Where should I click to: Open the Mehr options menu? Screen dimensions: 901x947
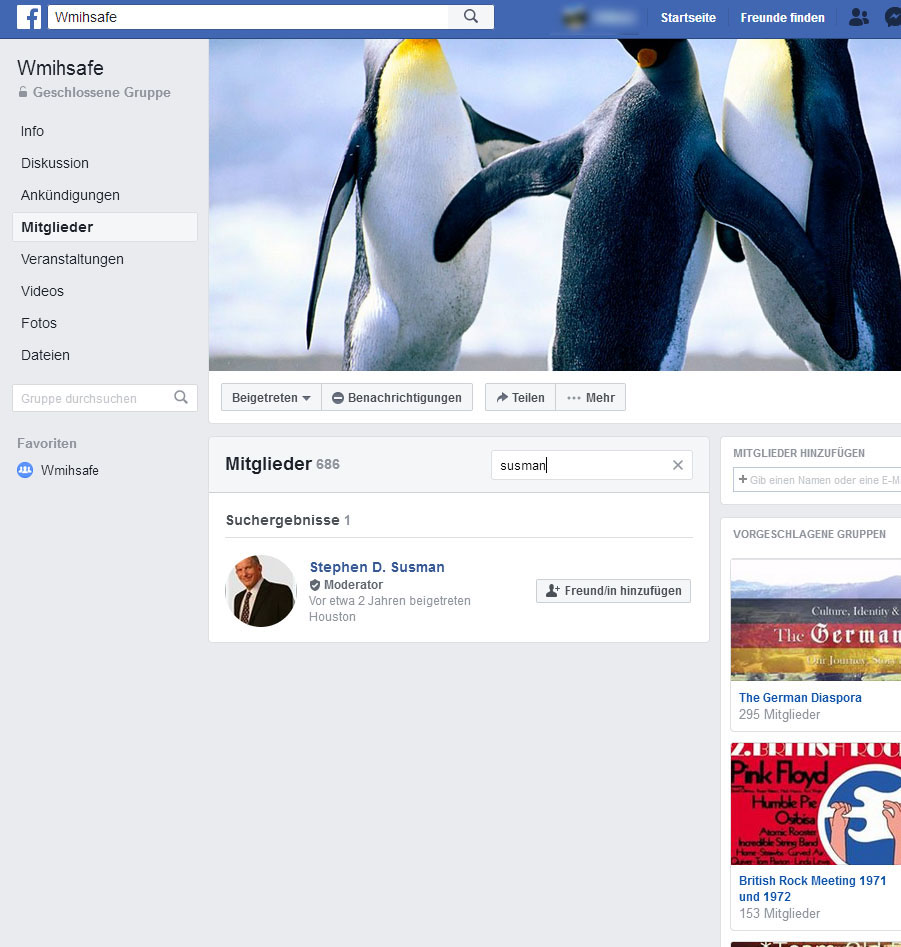(591, 397)
